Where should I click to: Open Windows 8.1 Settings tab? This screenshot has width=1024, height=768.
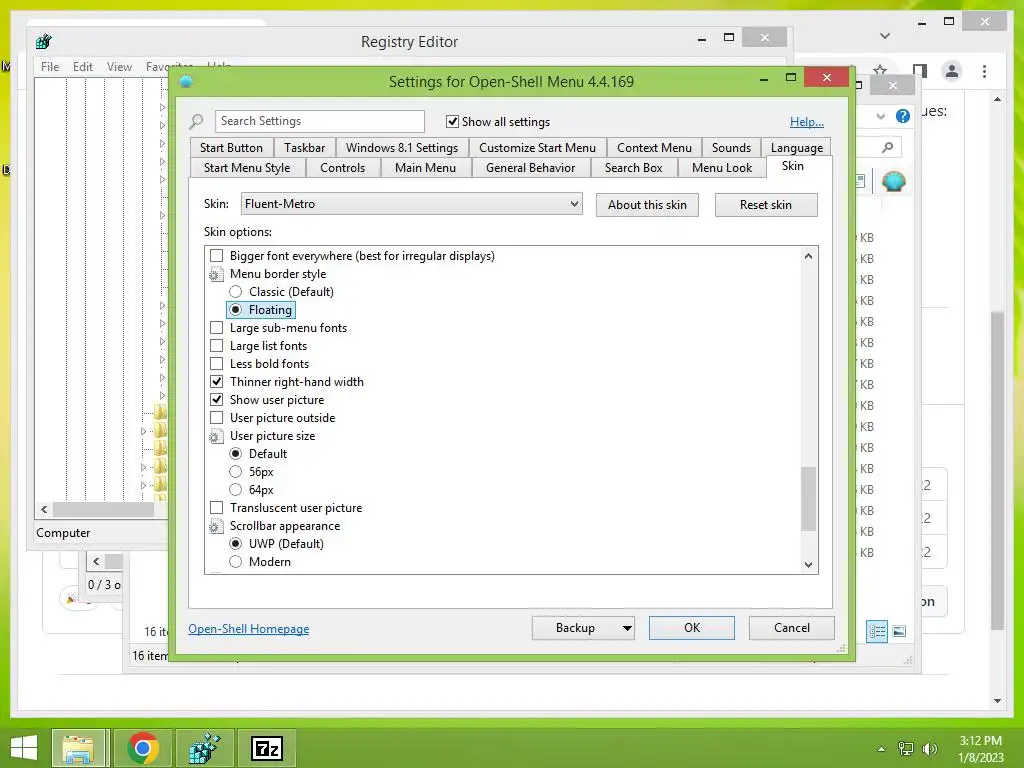[x=402, y=148]
